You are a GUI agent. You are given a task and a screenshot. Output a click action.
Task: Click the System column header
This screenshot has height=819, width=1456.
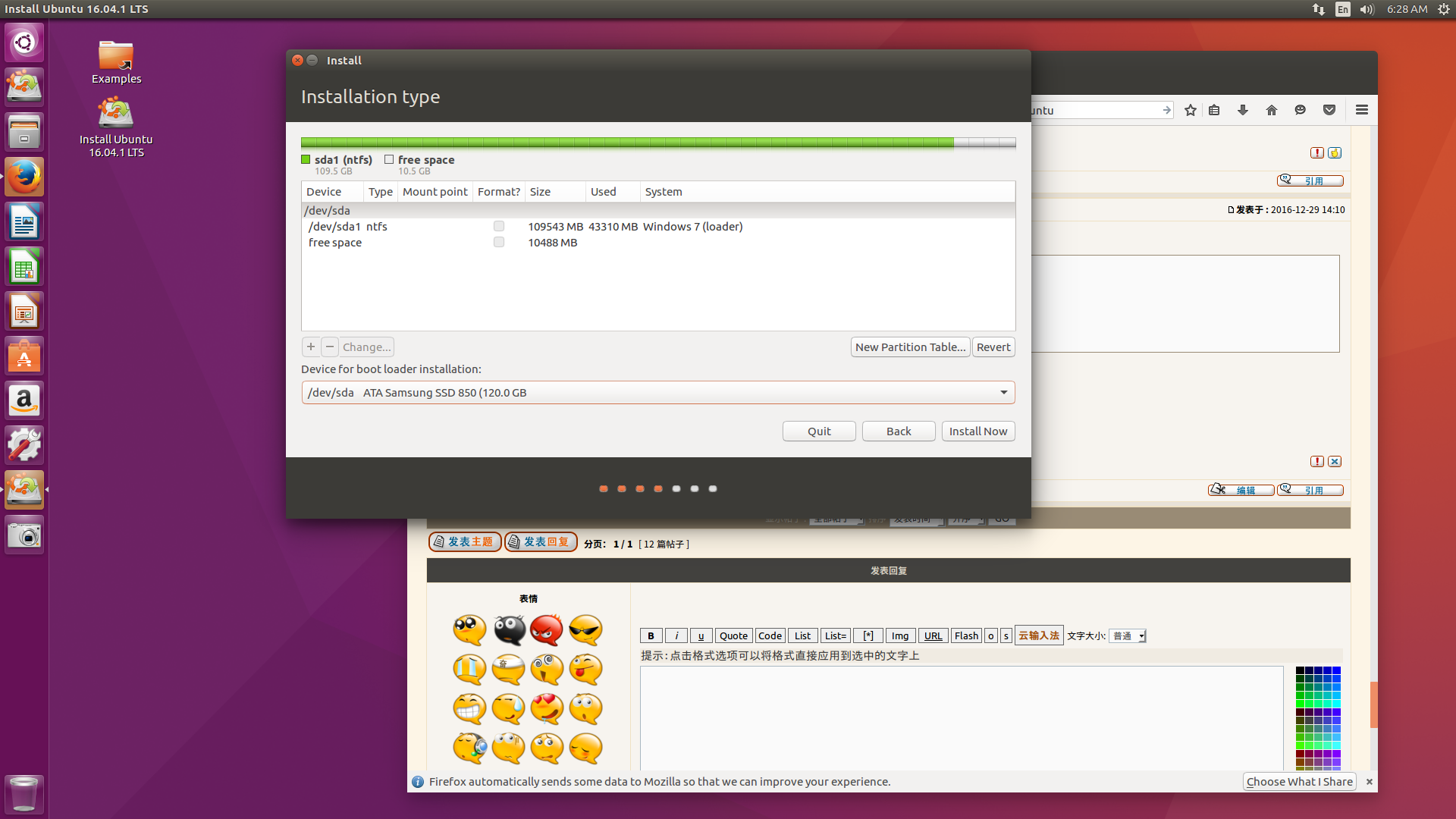pos(827,191)
